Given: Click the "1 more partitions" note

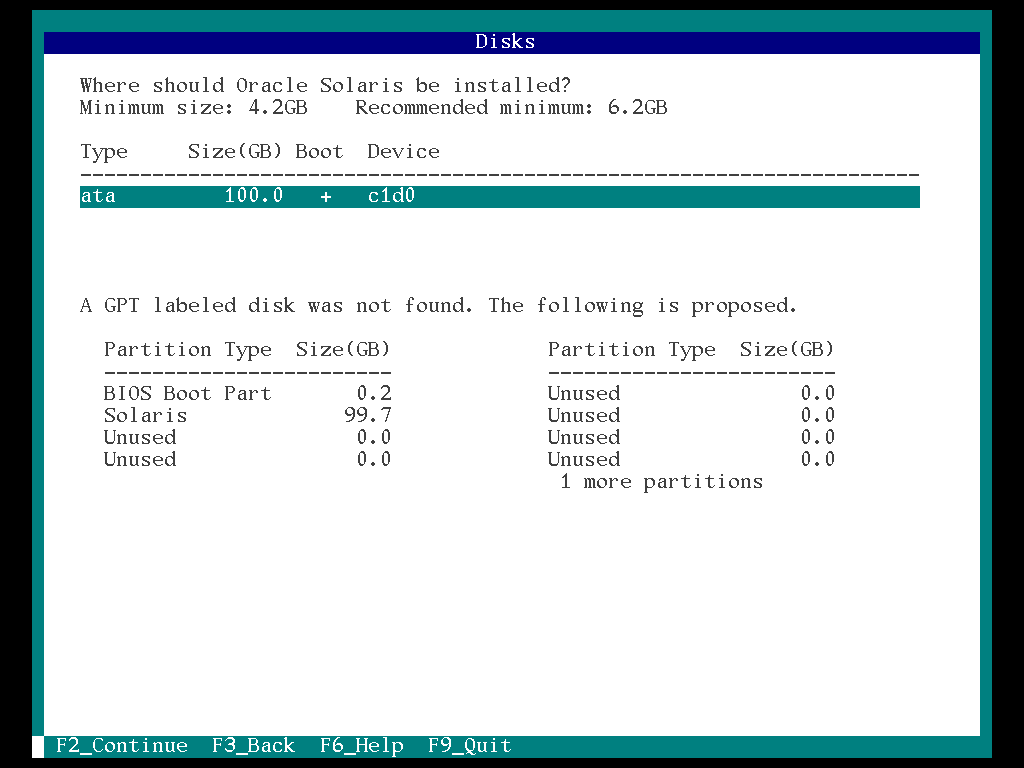Looking at the screenshot, I should point(662,482).
